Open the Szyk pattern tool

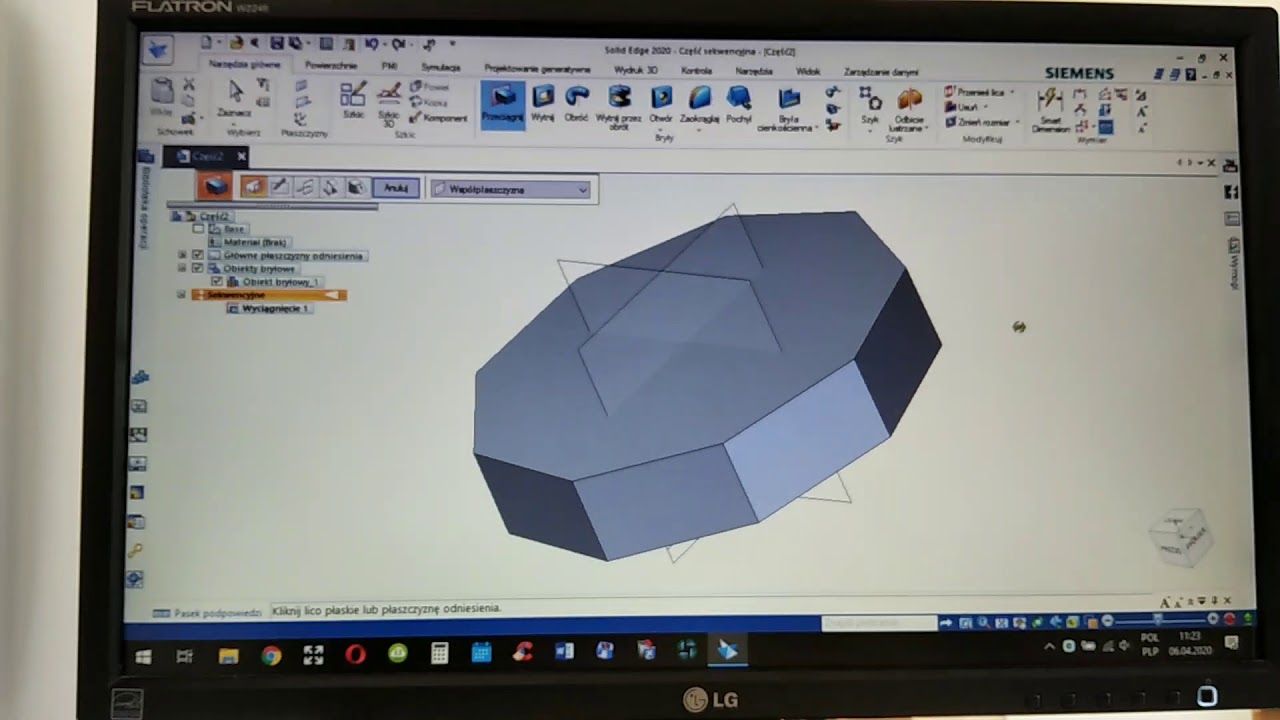(x=871, y=105)
